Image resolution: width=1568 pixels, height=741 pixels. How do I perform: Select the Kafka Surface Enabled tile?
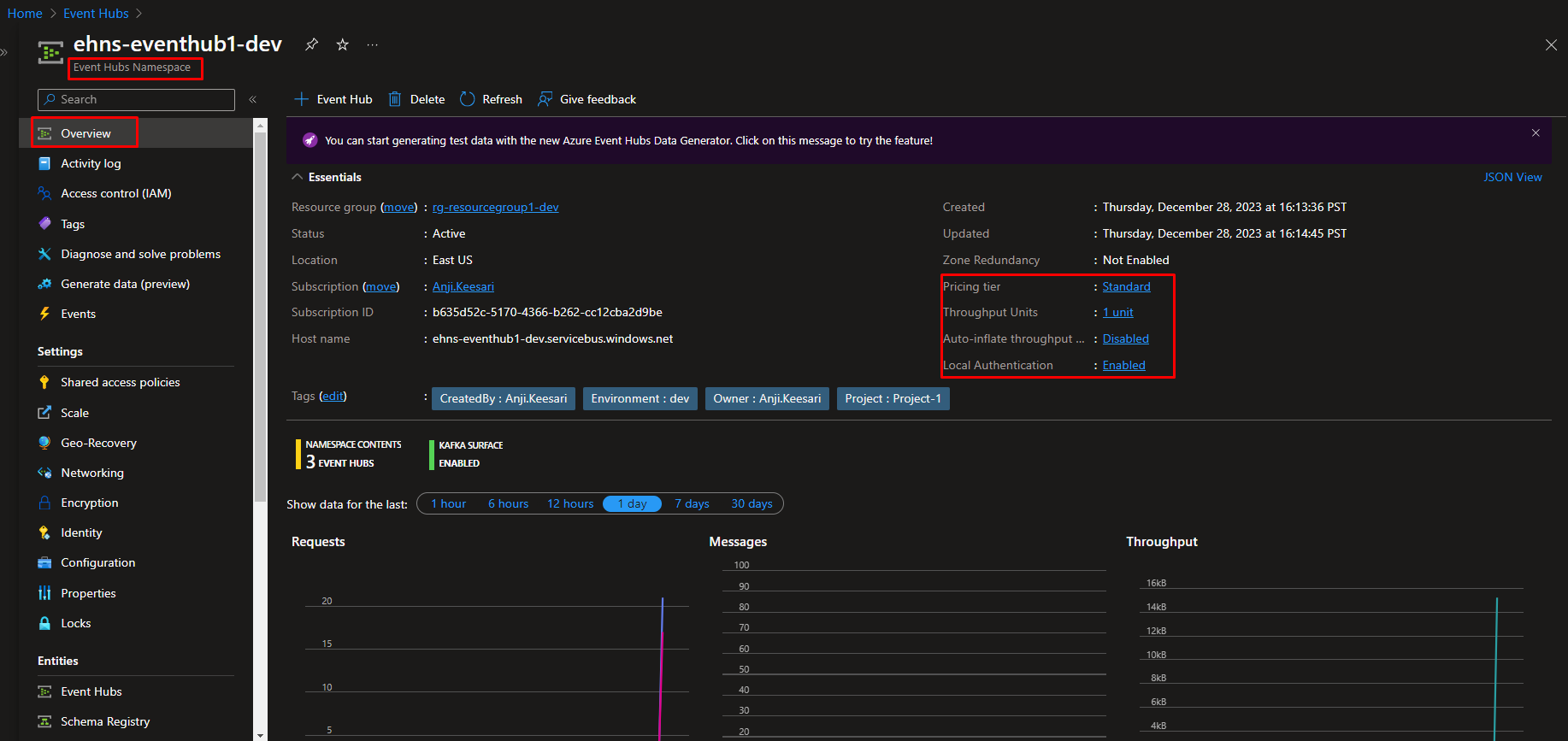click(467, 454)
